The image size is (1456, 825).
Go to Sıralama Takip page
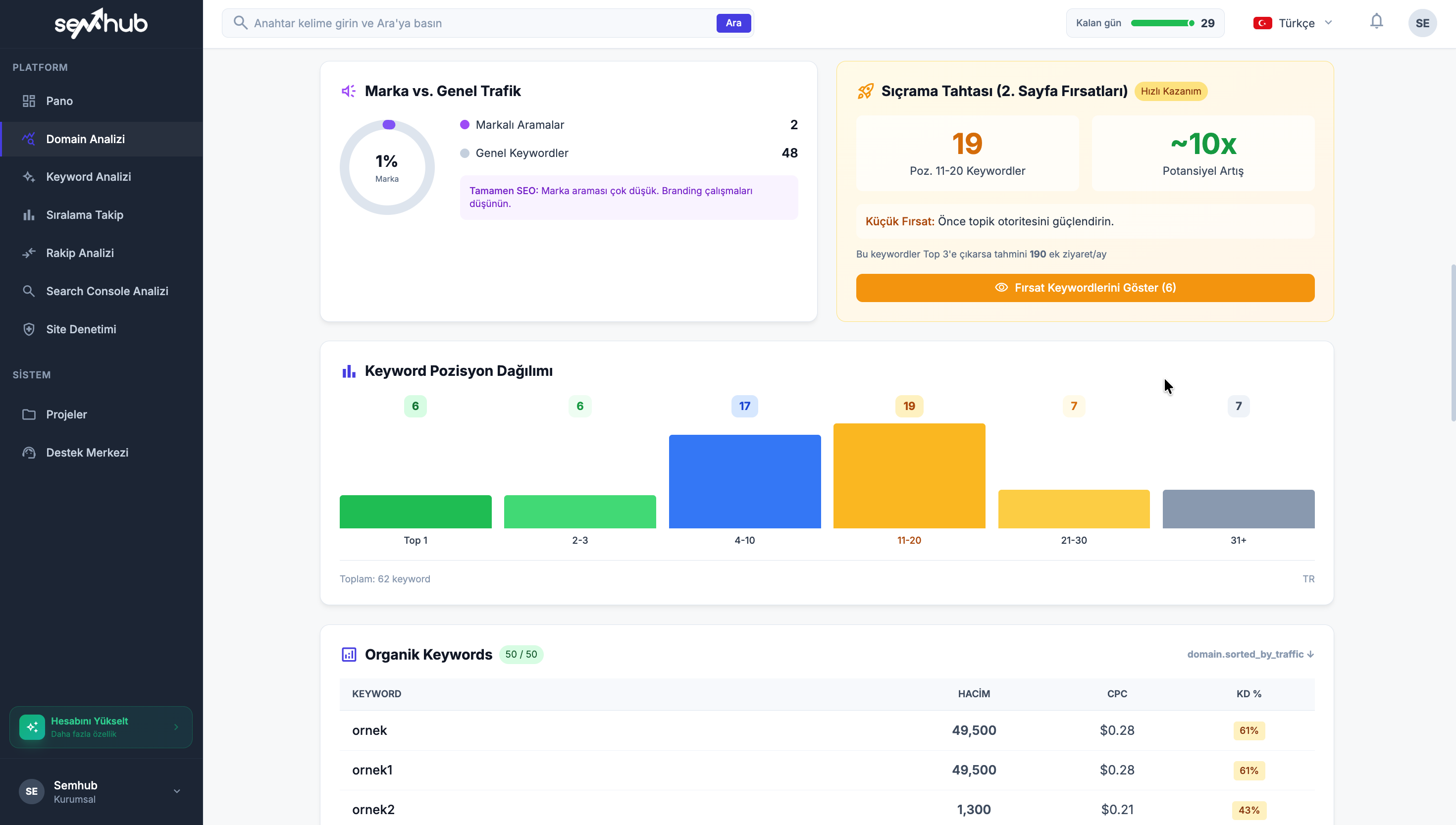[x=84, y=215]
